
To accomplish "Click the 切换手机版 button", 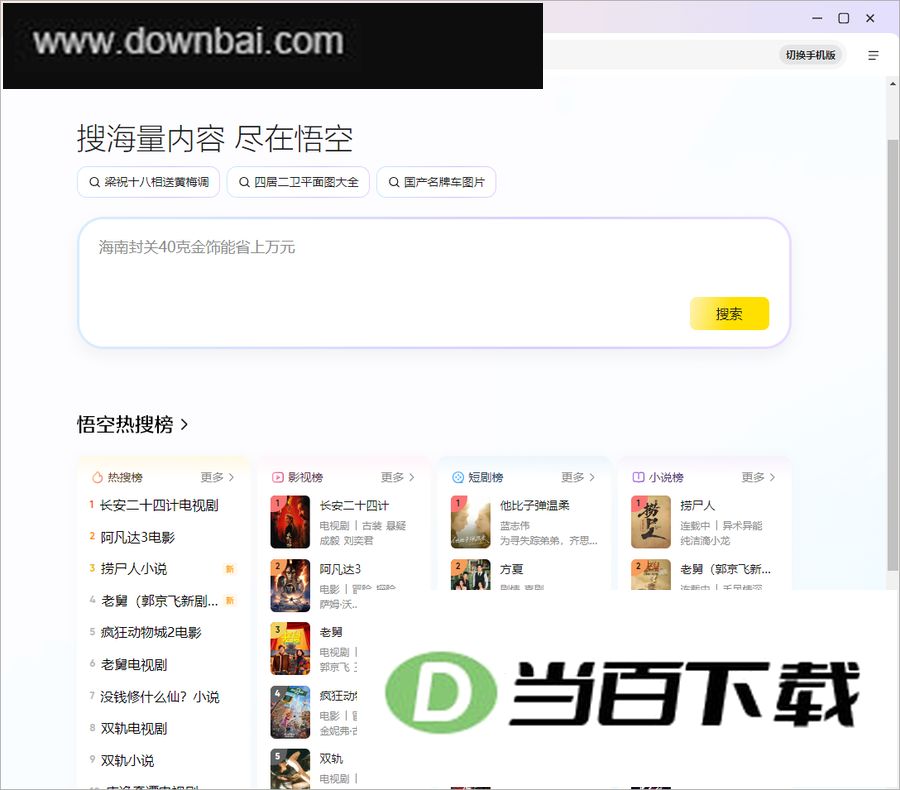I will pos(810,55).
